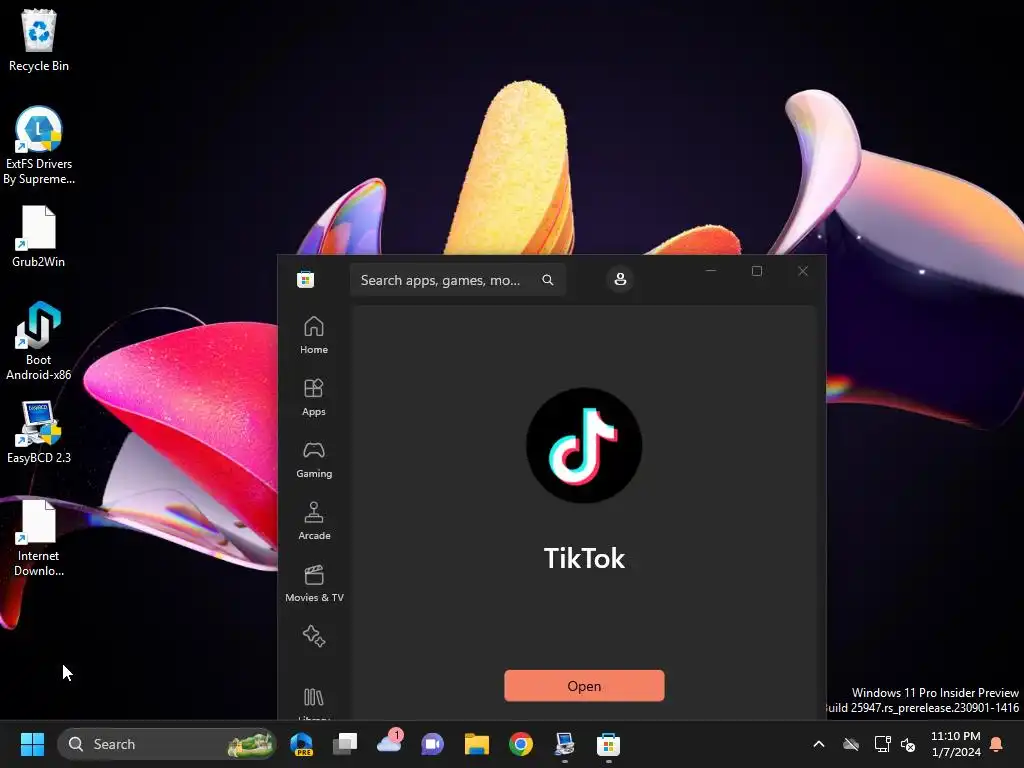Click the Microsoft Store logo icon

point(305,280)
